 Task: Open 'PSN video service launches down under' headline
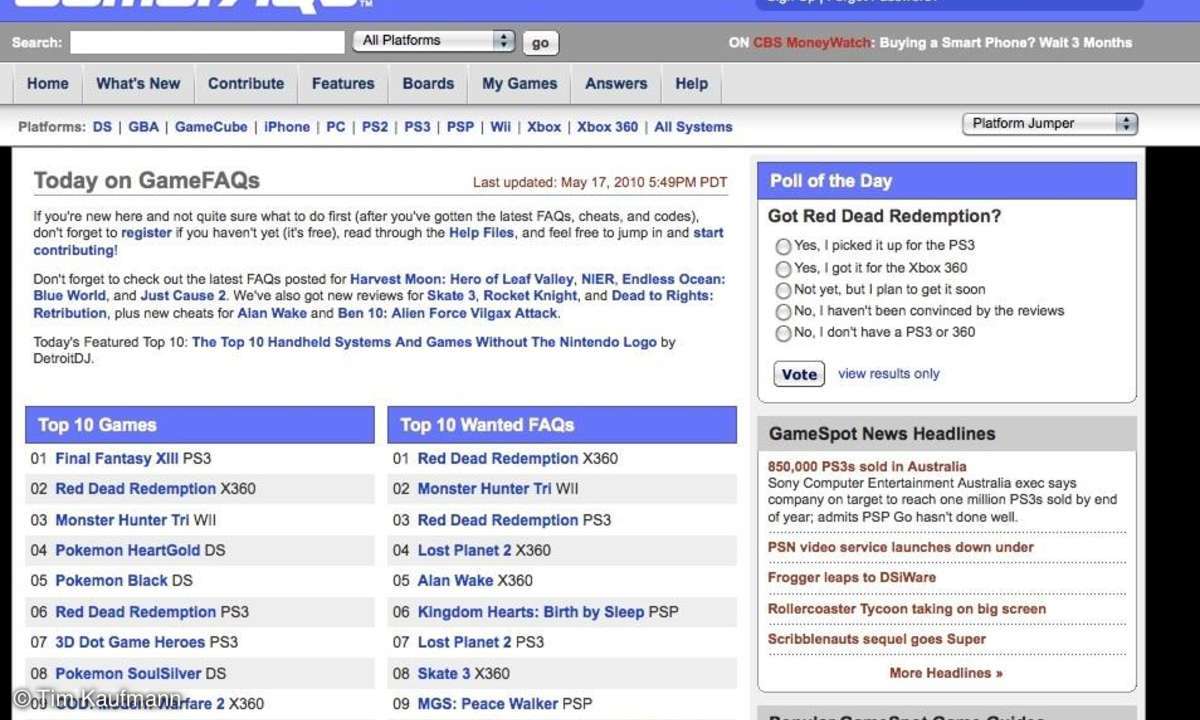[x=901, y=548]
